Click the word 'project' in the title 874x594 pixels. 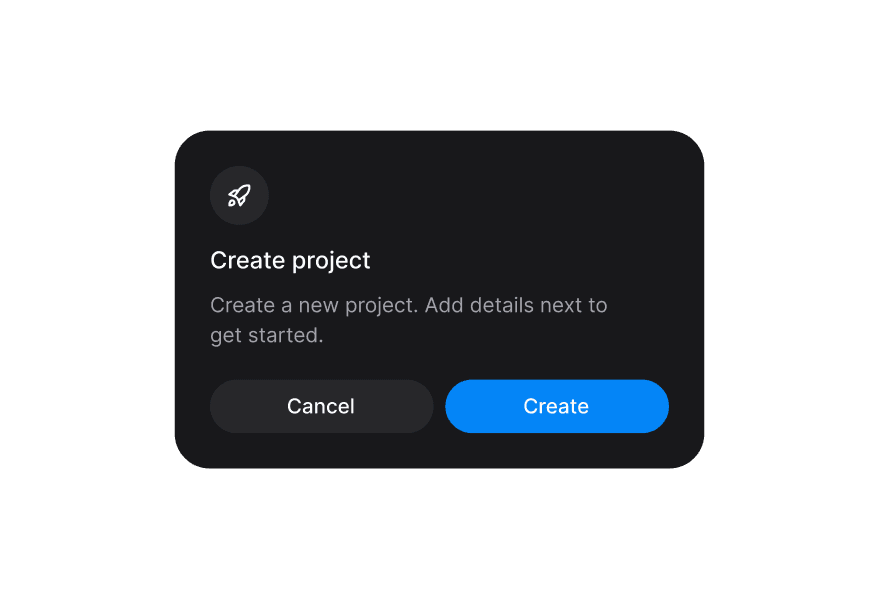click(x=330, y=262)
